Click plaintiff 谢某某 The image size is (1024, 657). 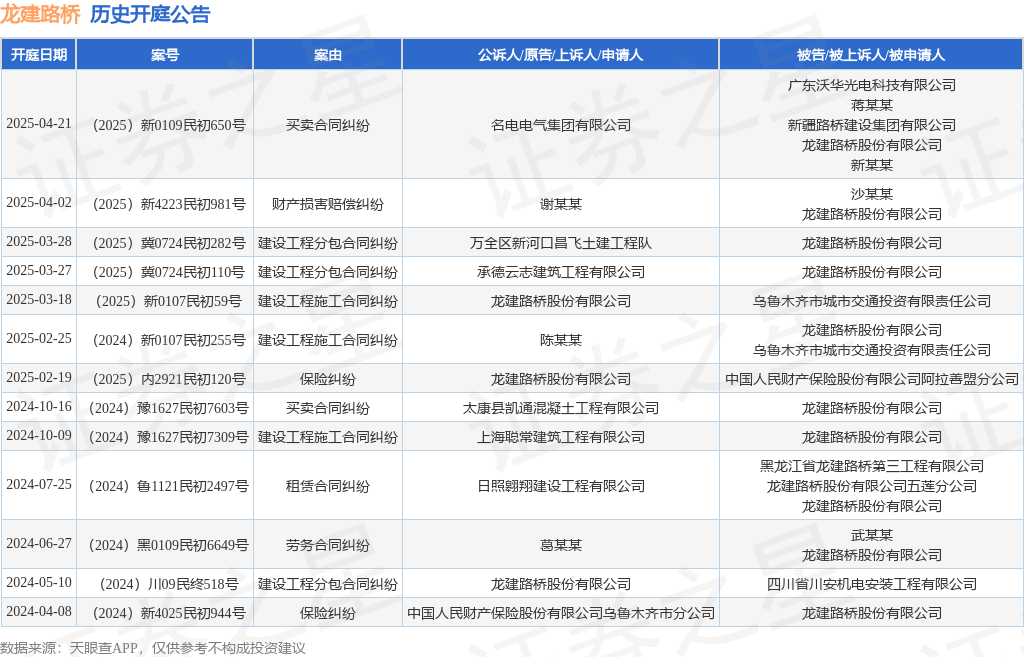[x=560, y=204]
